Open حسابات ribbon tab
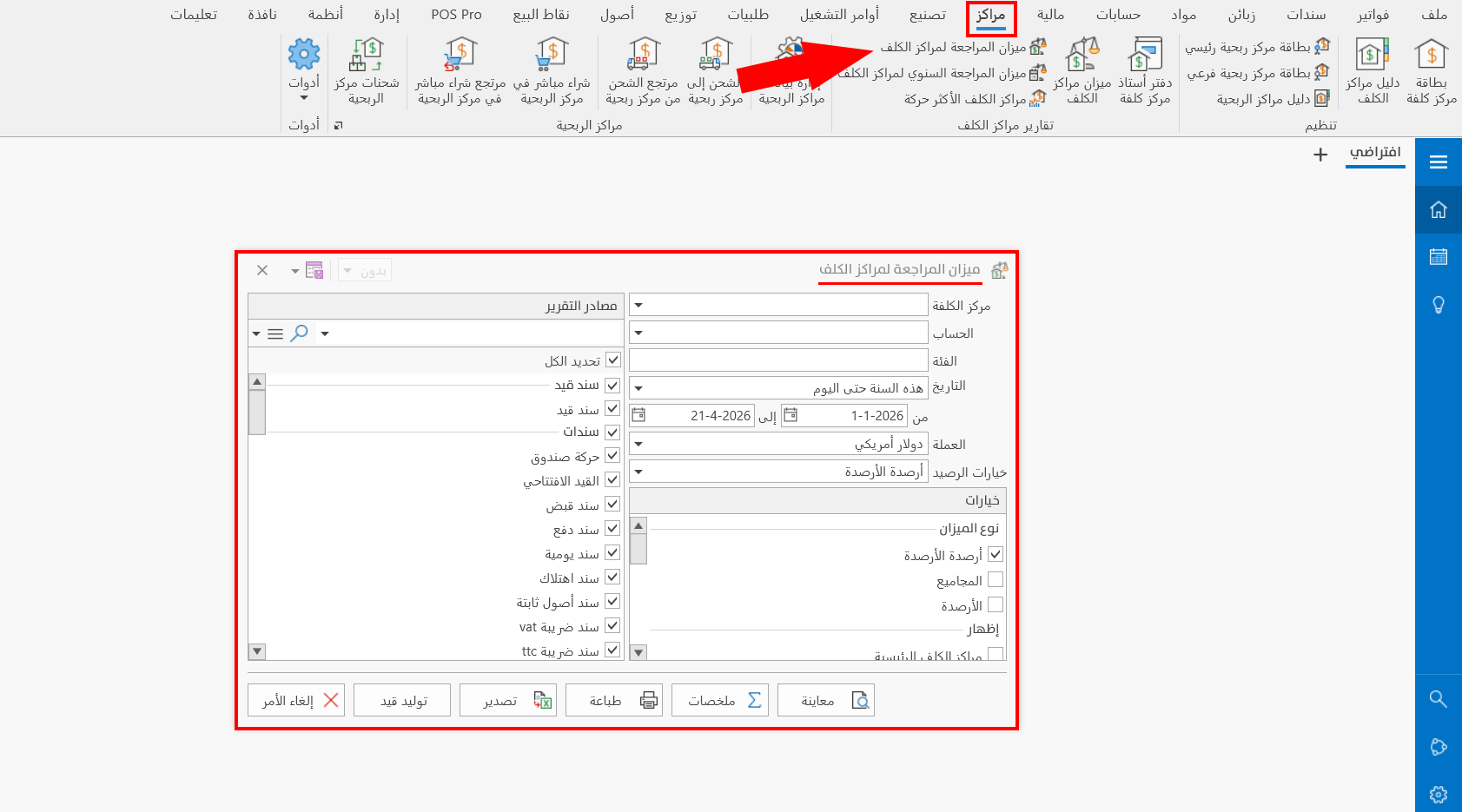1462x812 pixels. click(1118, 15)
